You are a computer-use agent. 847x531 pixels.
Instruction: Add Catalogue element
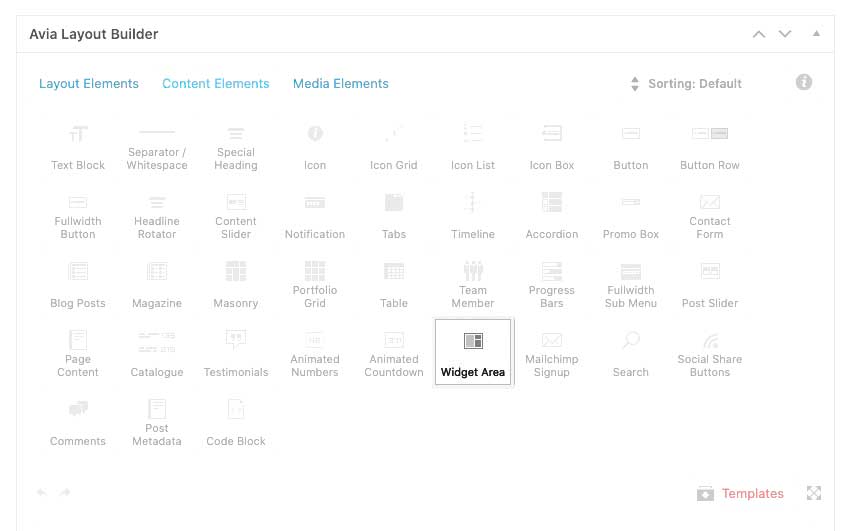[x=157, y=353]
